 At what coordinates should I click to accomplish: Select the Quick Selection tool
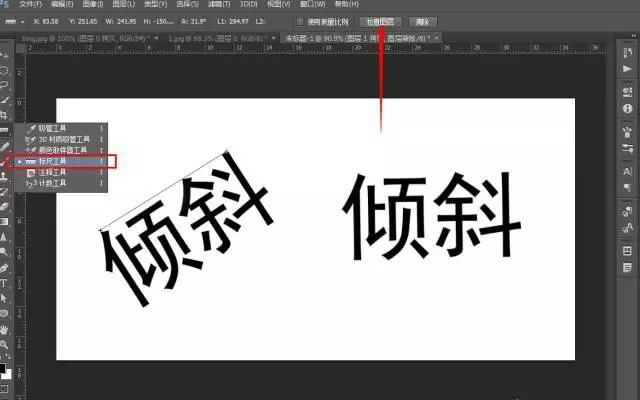click(4, 100)
